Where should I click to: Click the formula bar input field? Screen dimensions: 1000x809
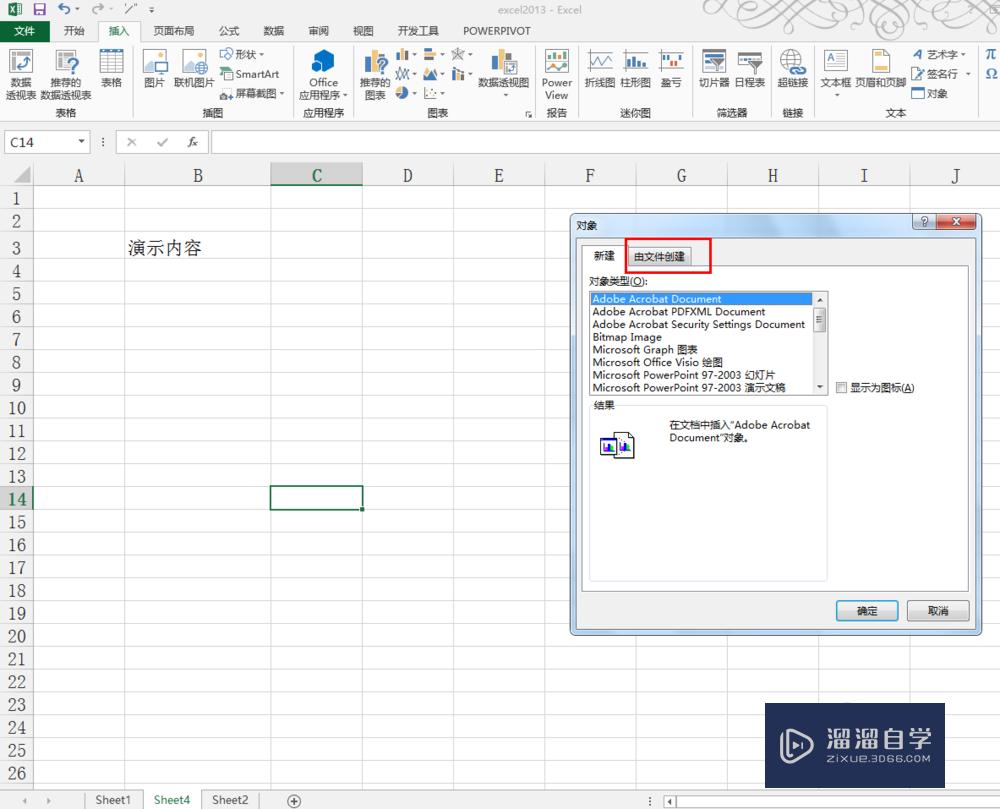[x=605, y=142]
